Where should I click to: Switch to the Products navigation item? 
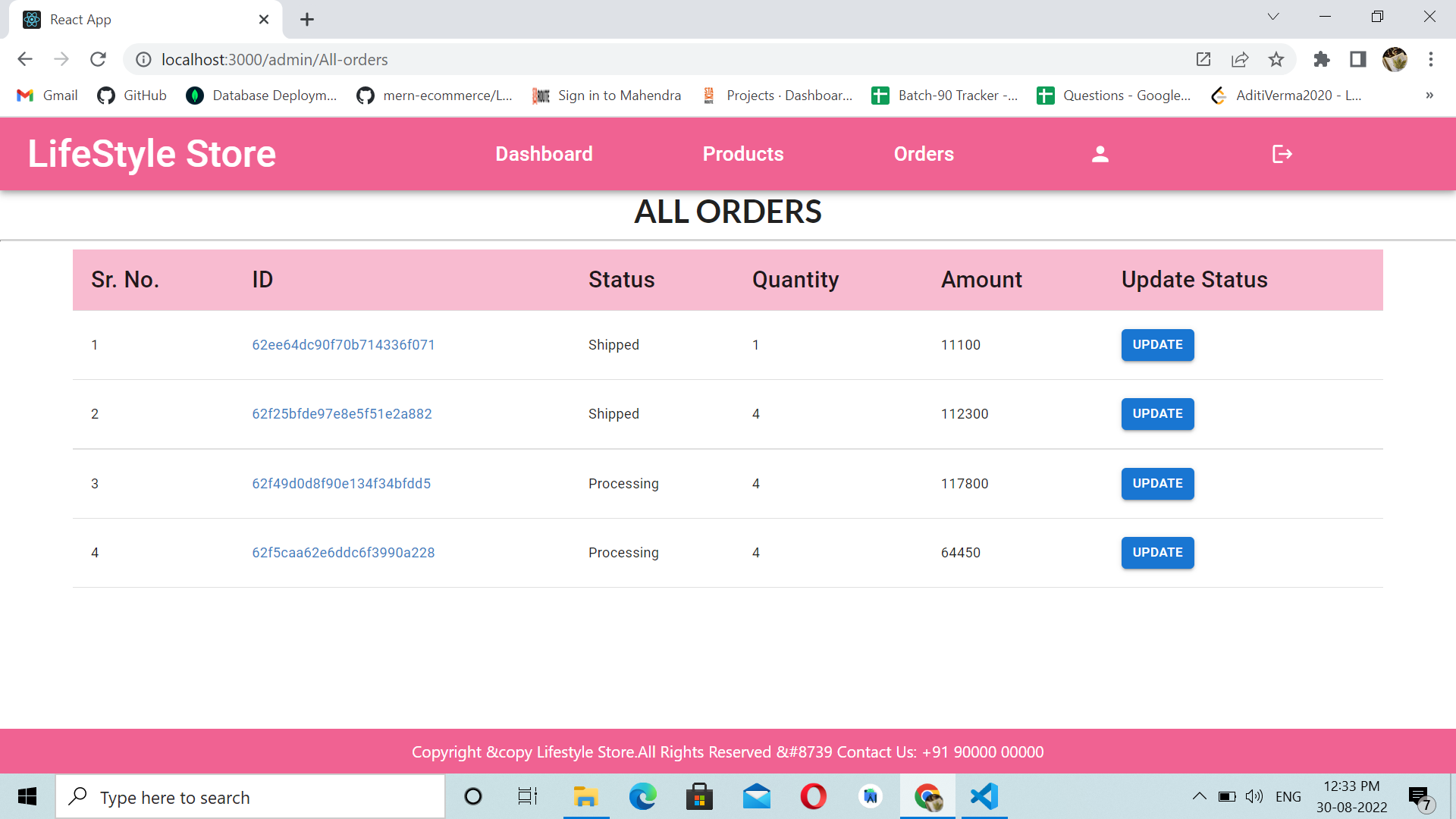[742, 153]
